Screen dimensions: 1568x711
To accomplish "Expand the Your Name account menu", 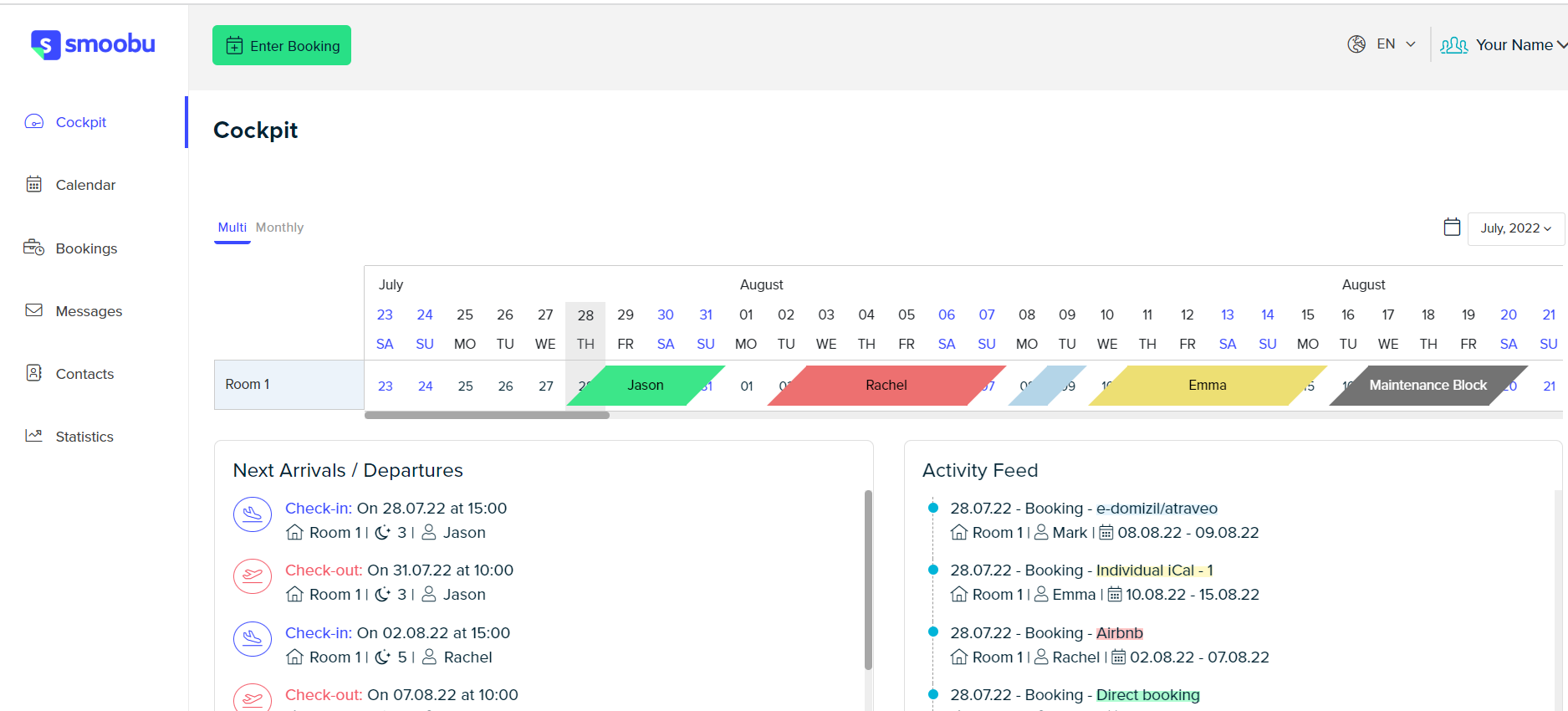I will pyautogui.click(x=1521, y=45).
